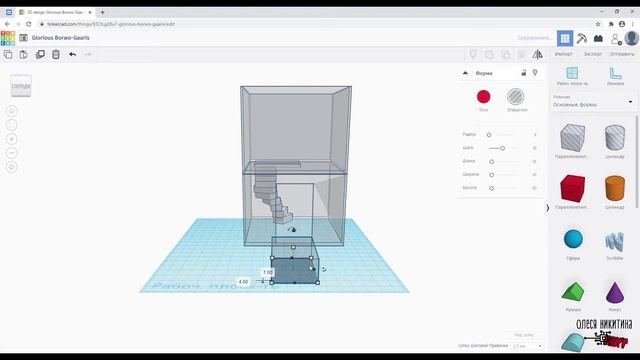Switch to orthographic view toggle

point(12,167)
